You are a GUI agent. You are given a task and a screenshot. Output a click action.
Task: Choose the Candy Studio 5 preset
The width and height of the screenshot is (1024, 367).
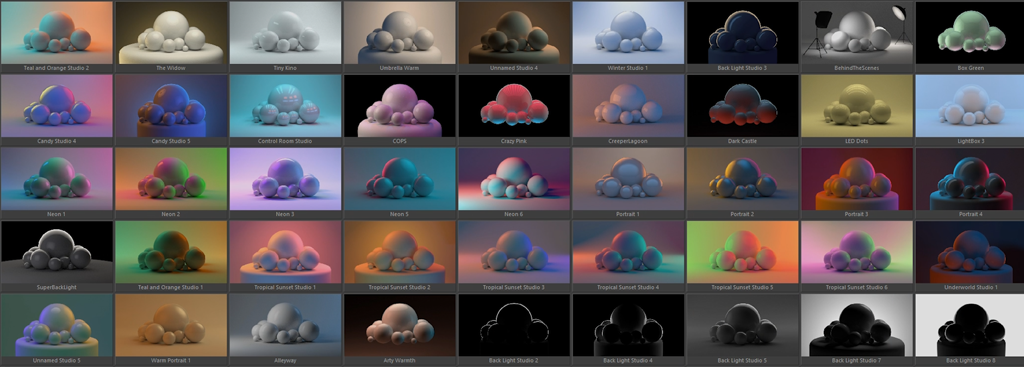point(171,106)
